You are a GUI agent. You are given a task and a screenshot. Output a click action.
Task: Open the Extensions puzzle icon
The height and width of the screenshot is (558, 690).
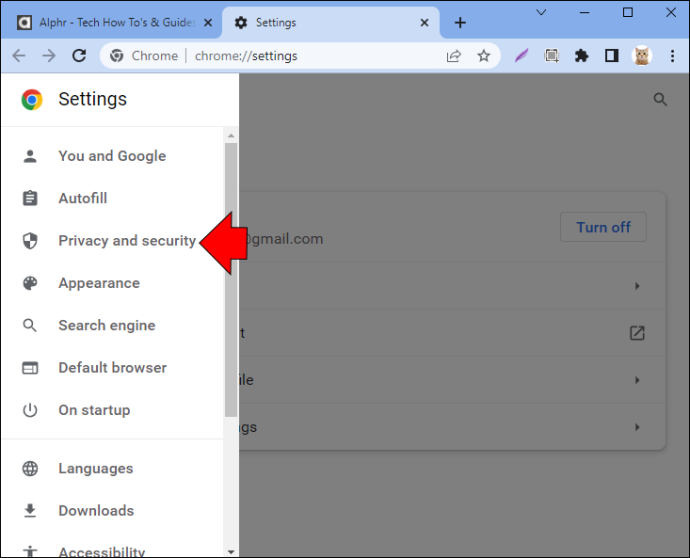click(x=581, y=56)
